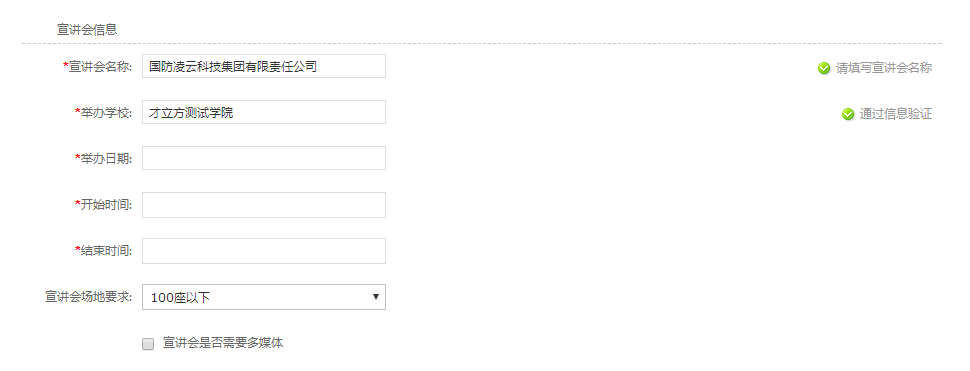
Task: Focus the 宣讲会名称 input field
Action: coord(264,66)
